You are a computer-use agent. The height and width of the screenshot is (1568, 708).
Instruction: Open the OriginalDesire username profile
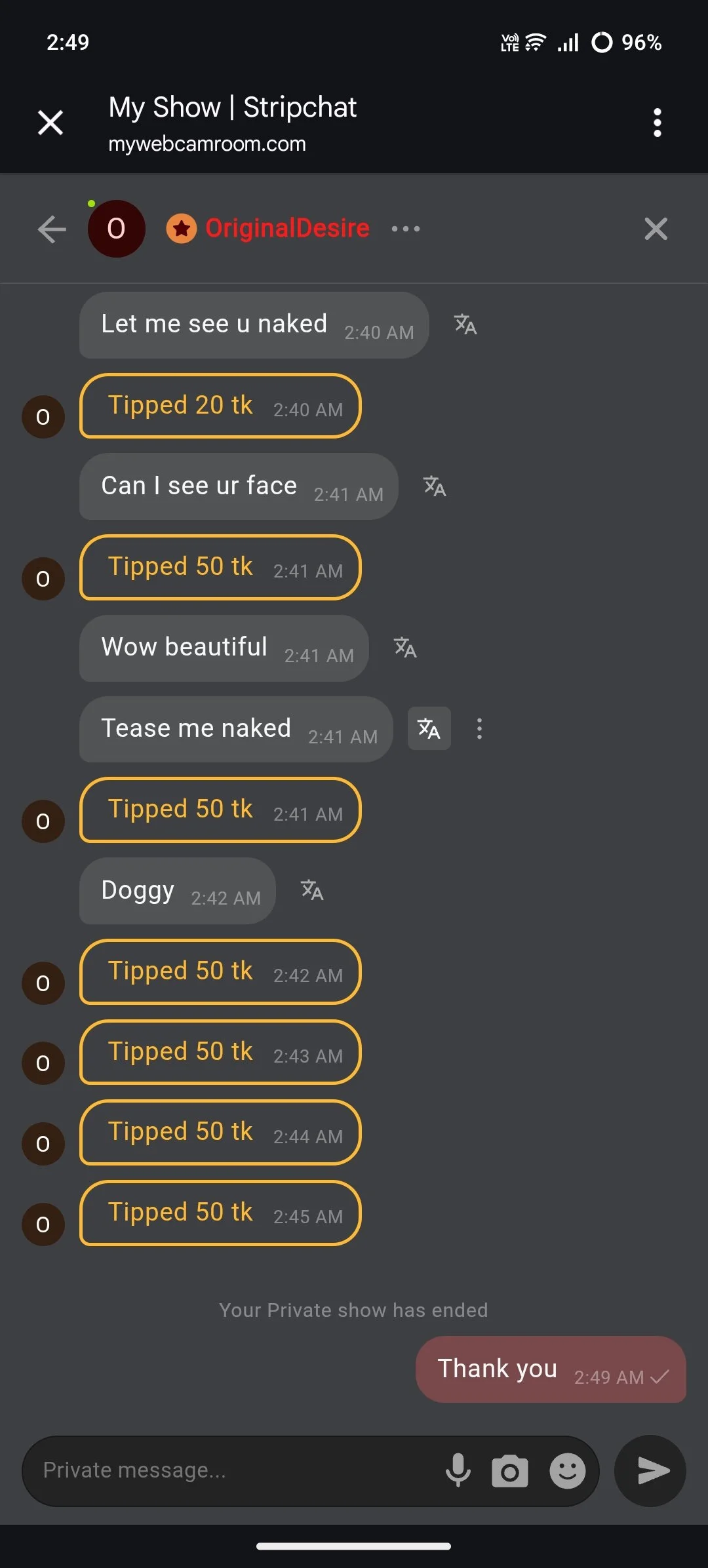287,228
